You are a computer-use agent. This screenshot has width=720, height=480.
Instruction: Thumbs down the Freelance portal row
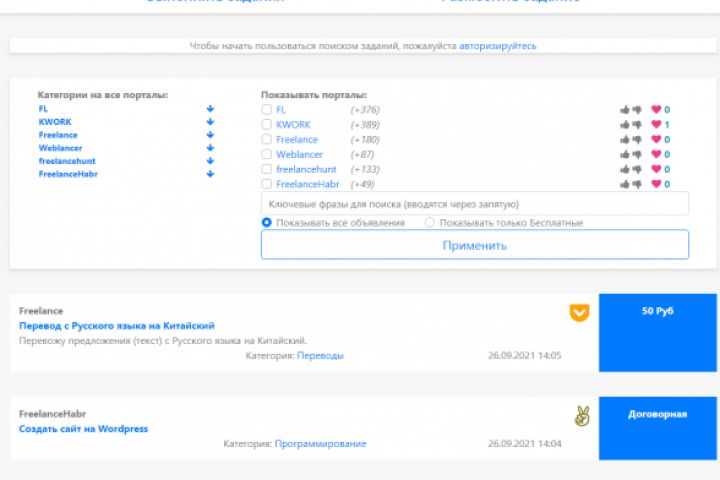(636, 140)
